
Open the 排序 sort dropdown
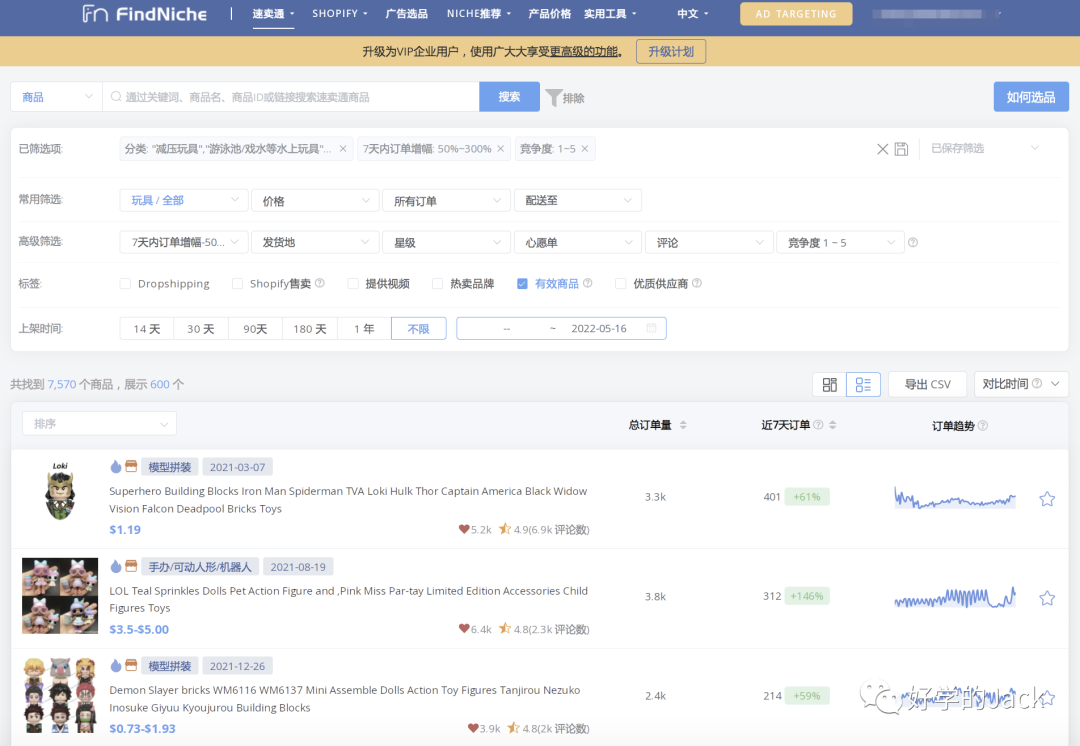coord(99,424)
